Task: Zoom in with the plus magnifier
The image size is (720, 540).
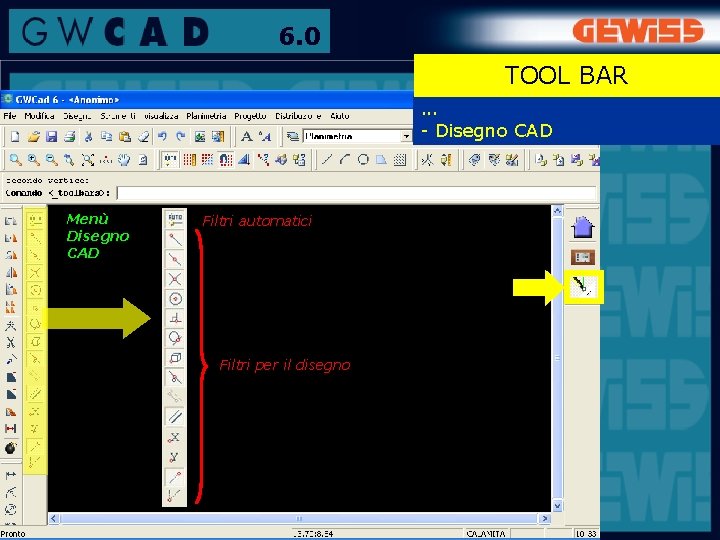Action: pos(34,160)
